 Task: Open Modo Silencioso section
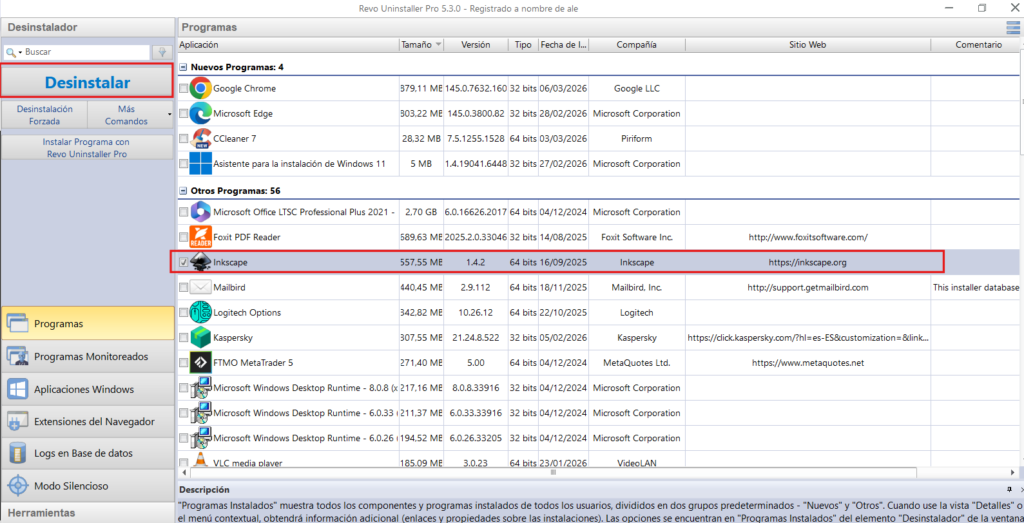pos(88,486)
